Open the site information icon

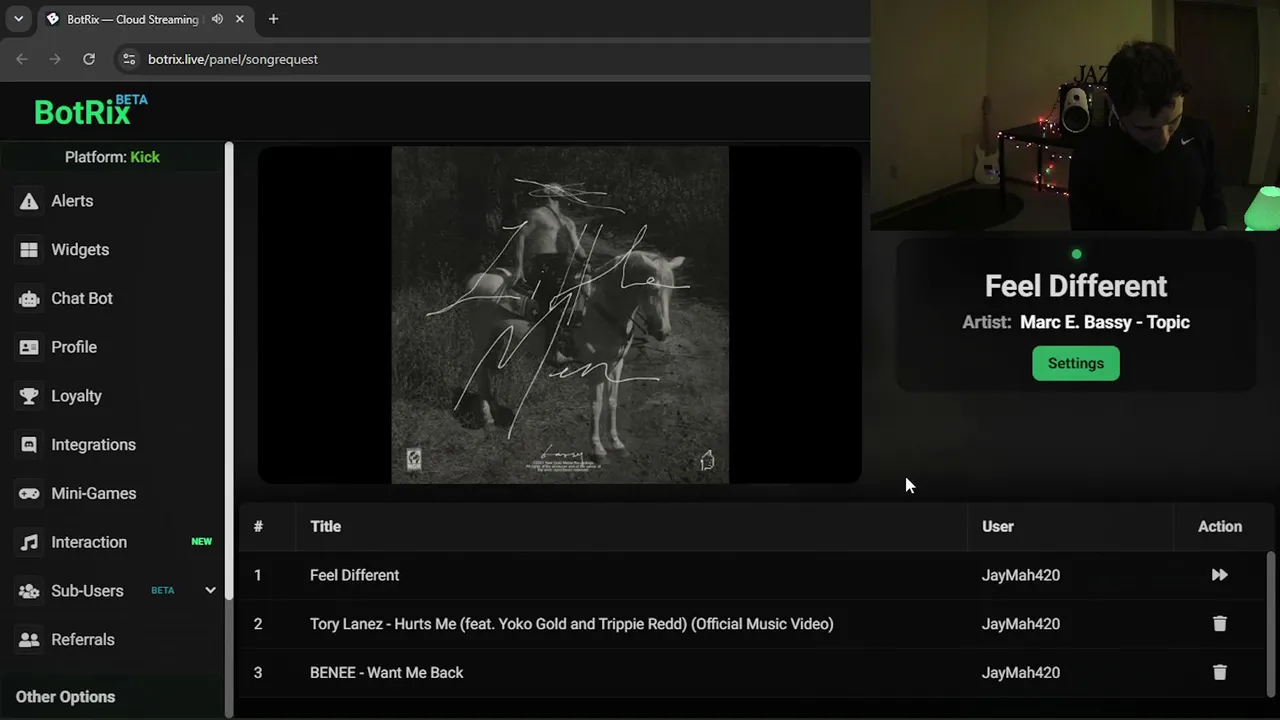[128, 59]
